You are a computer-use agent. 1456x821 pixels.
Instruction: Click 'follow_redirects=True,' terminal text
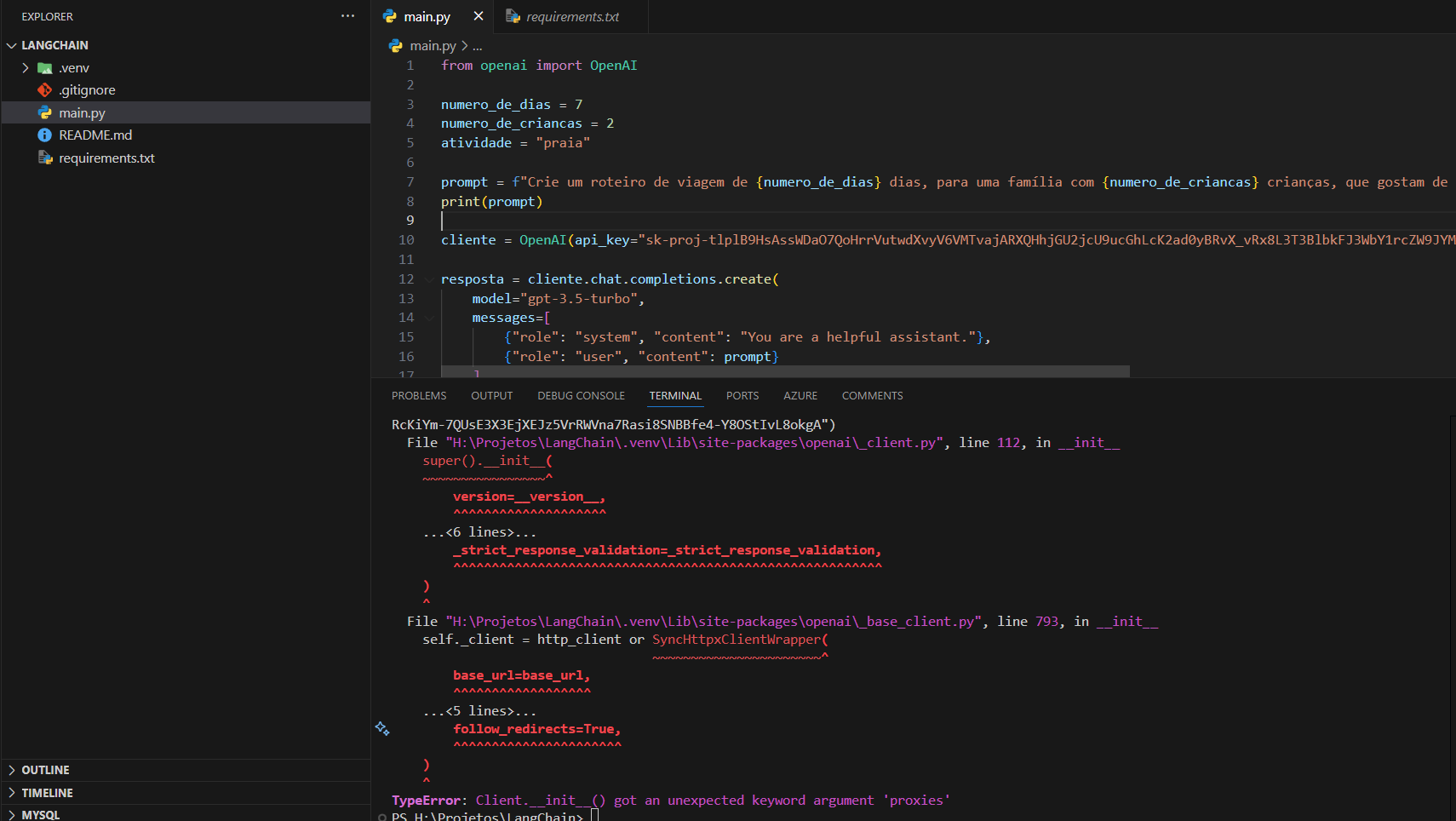(537, 729)
